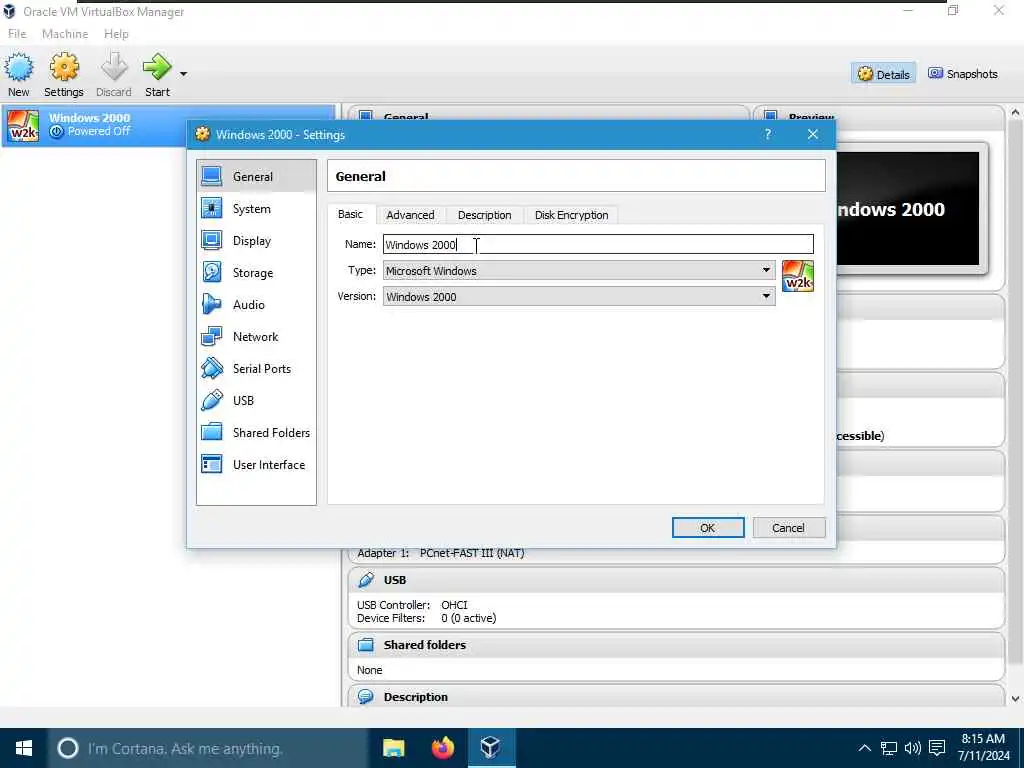The height and width of the screenshot is (768, 1024).
Task: Open the System settings category
Action: click(256, 208)
